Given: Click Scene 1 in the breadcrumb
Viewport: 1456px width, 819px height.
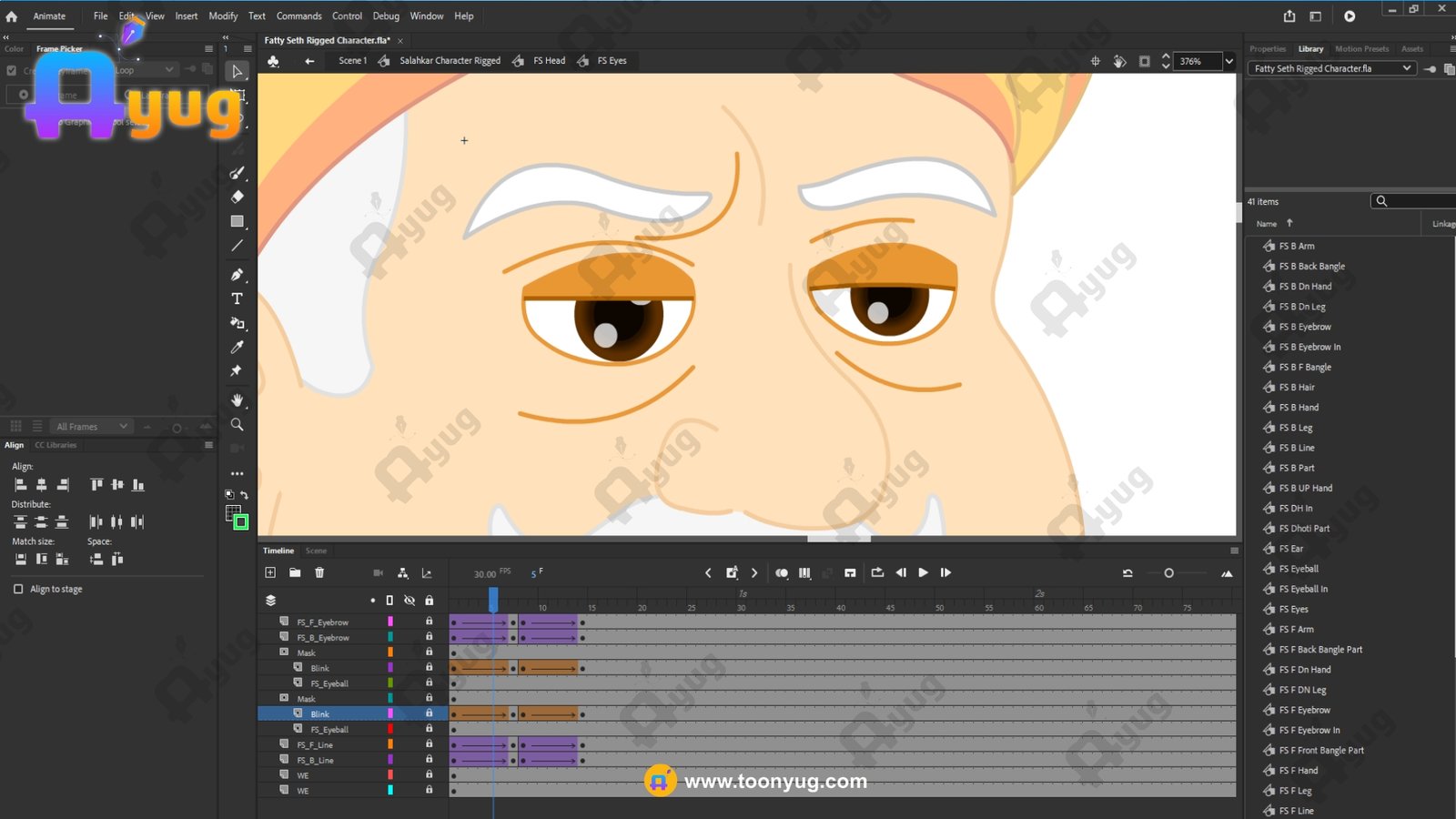Looking at the screenshot, I should (353, 61).
